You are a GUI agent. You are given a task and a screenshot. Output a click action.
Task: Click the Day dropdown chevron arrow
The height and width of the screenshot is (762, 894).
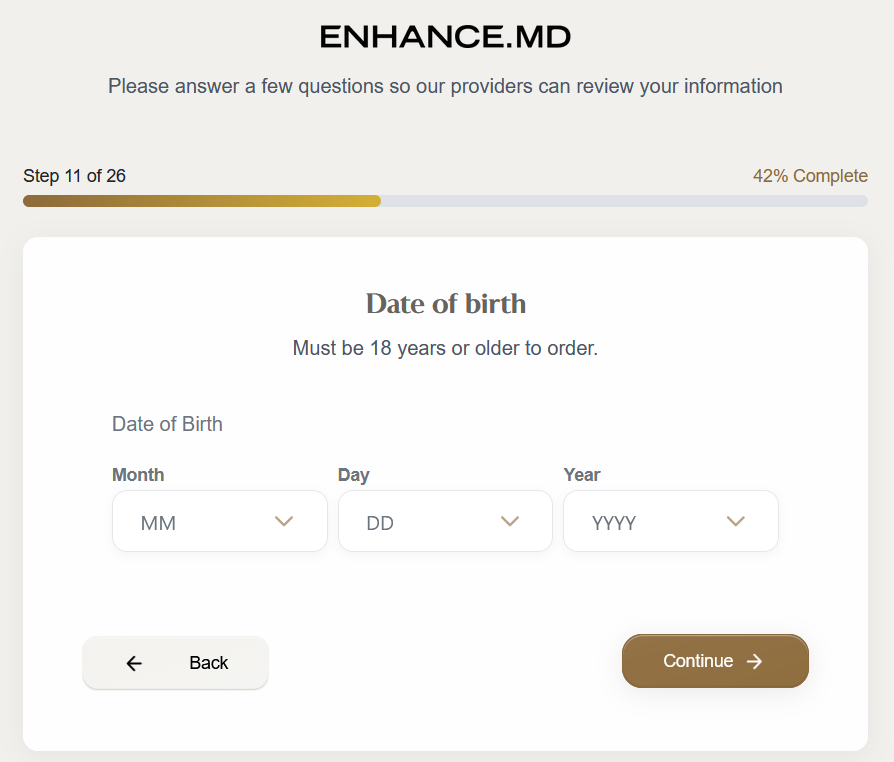[510, 521]
